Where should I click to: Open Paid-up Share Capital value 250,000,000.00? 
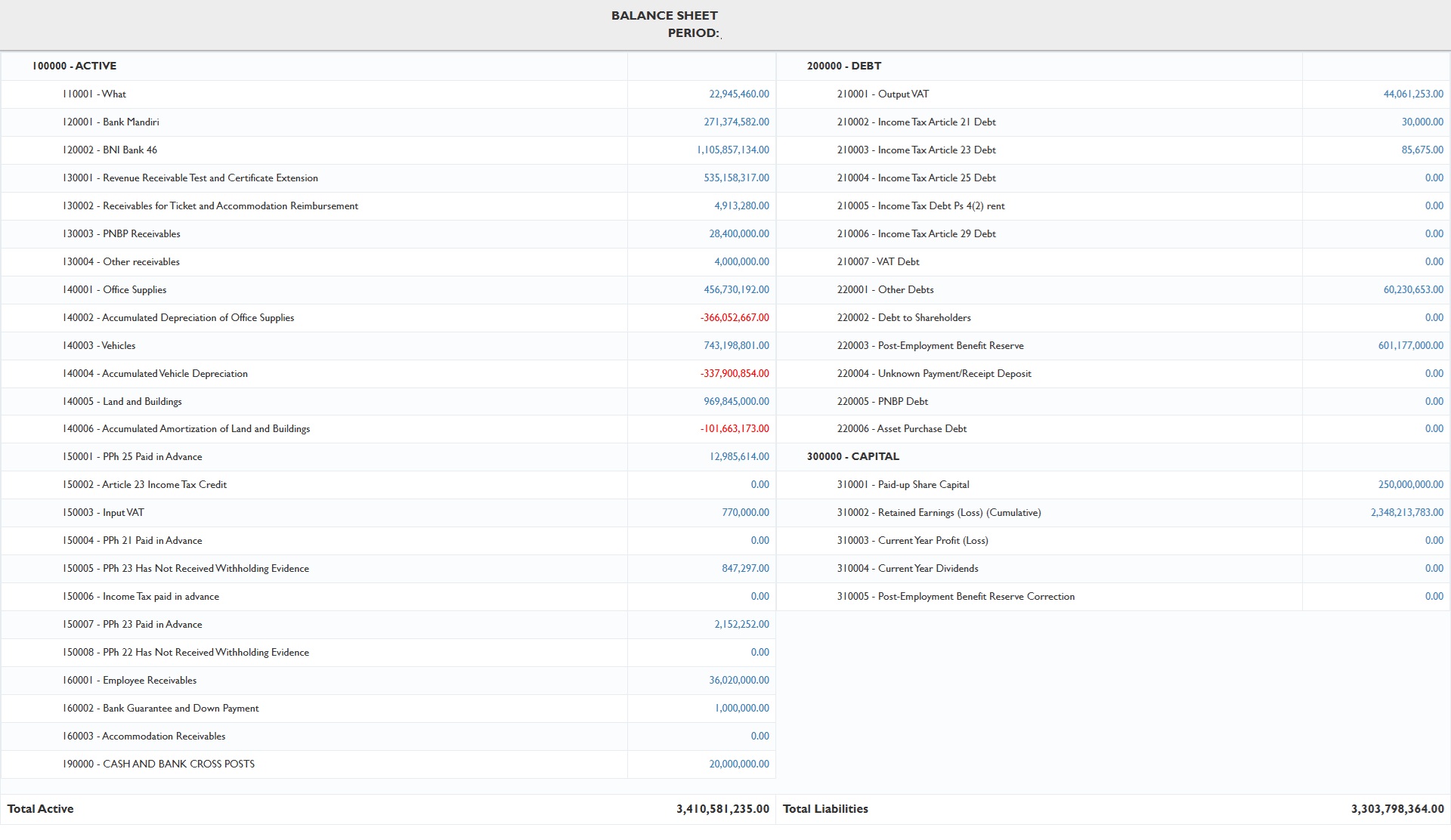click(1410, 485)
